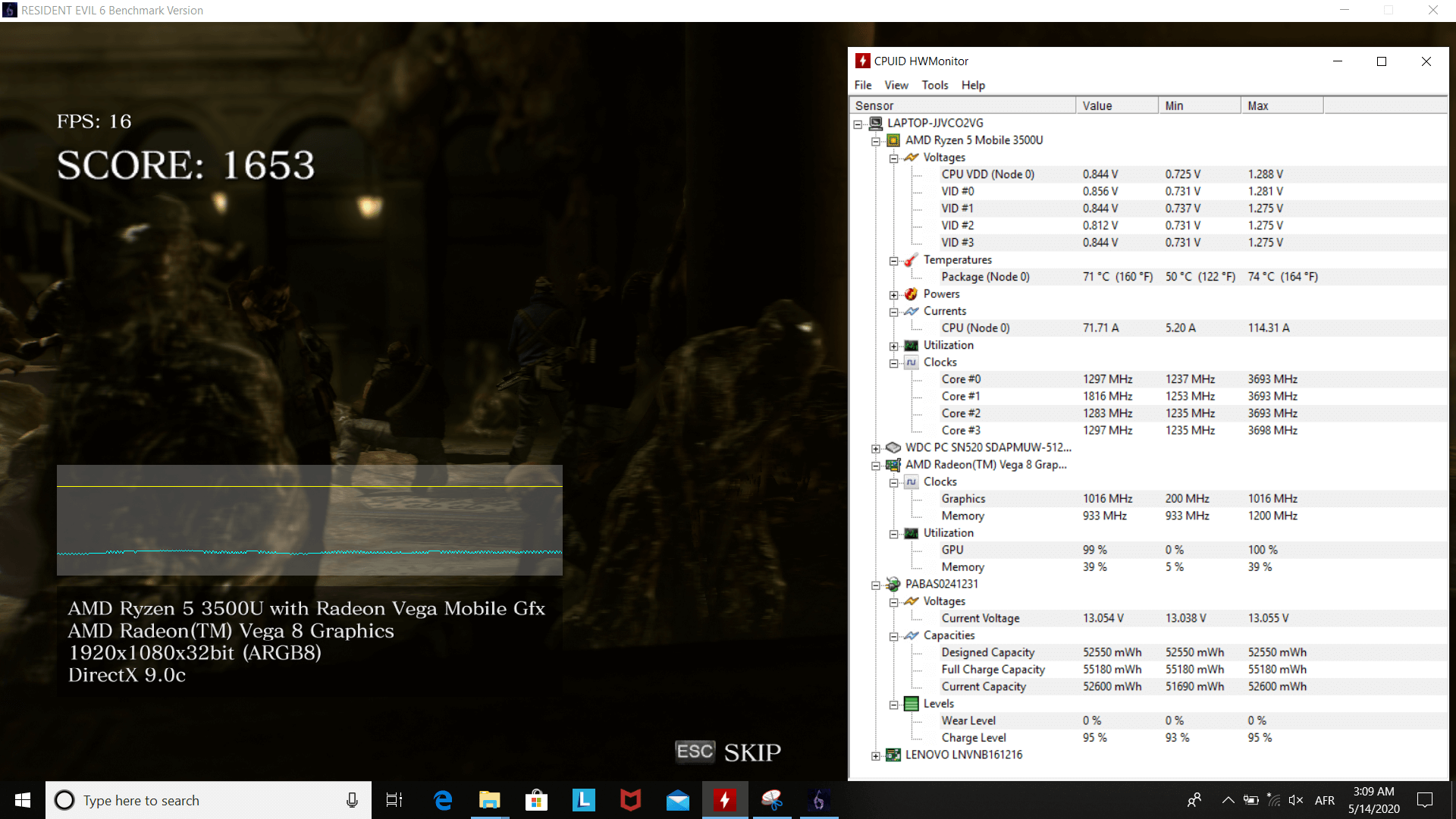Show hidden system tray icons

(x=1228, y=800)
